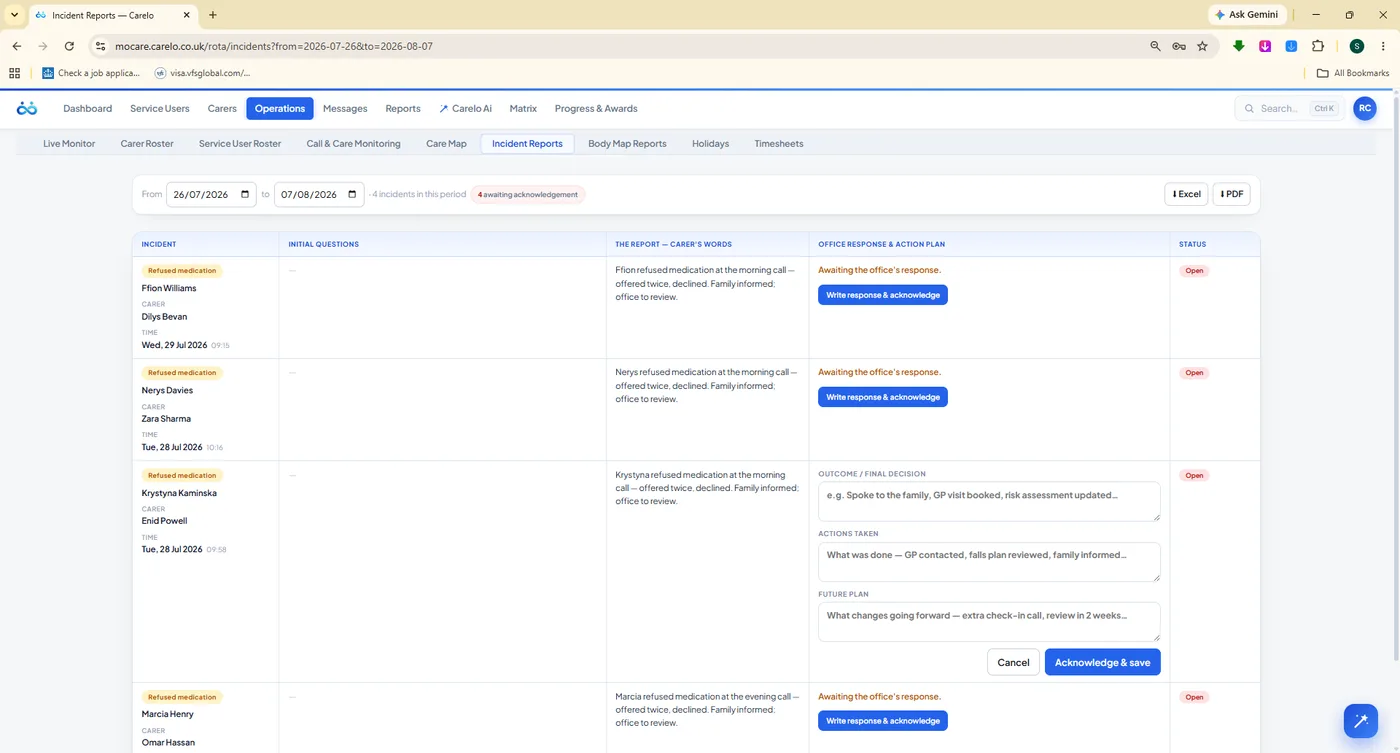Switch to the Live Monitor tab
1400x753 pixels.
point(69,144)
